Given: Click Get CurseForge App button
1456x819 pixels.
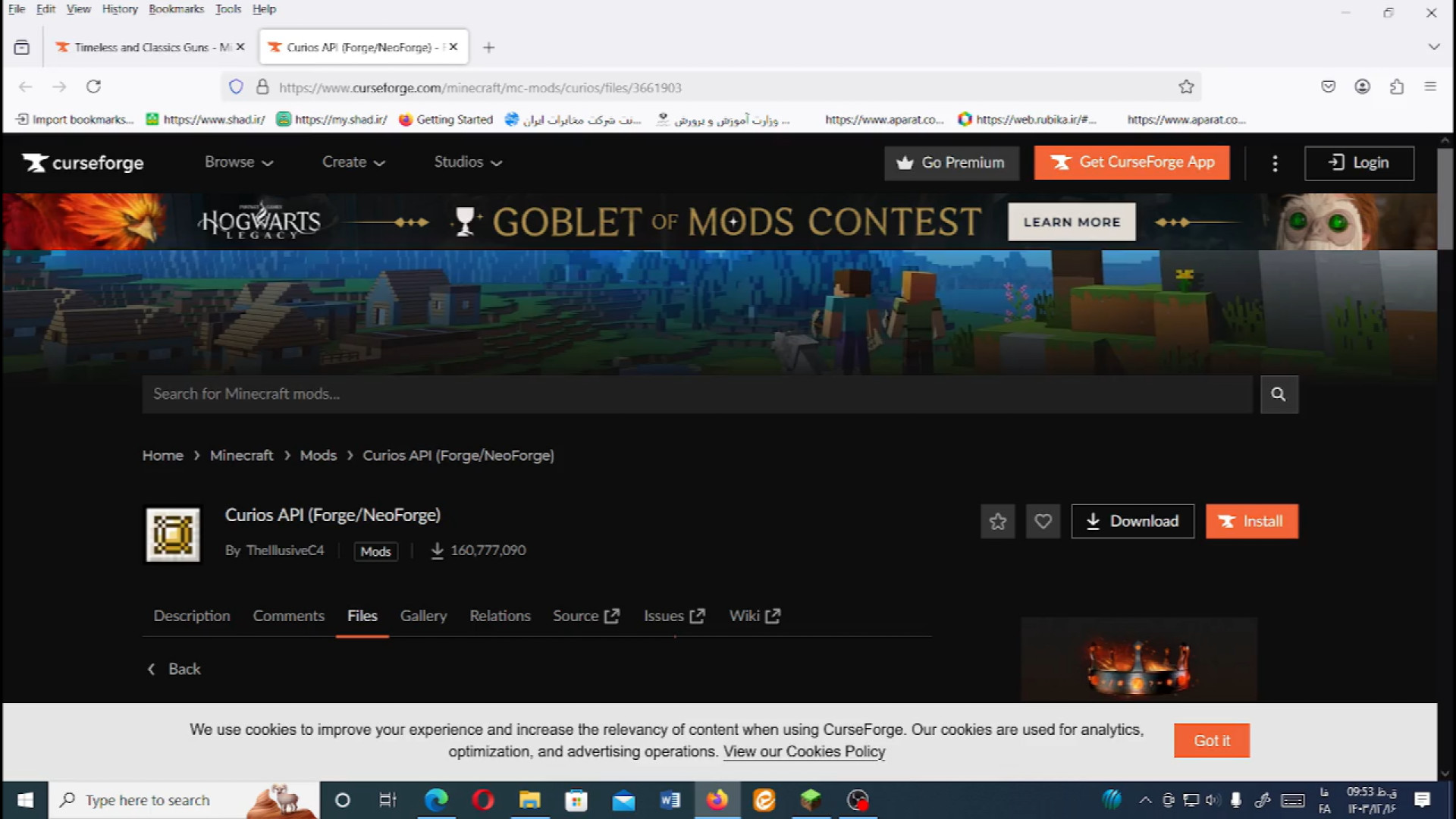Looking at the screenshot, I should pyautogui.click(x=1131, y=163).
